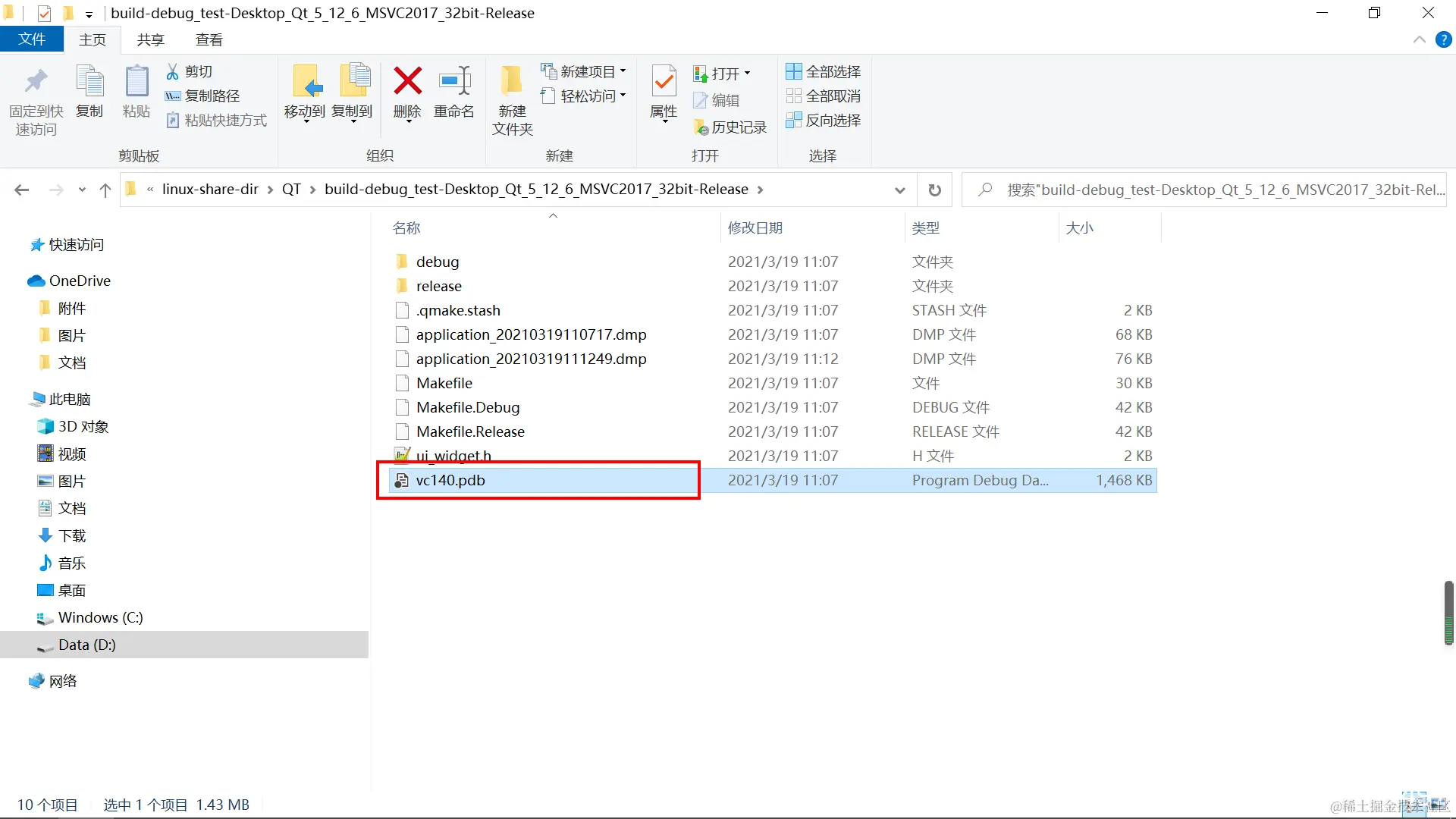
Task: Sort by the 修改日期 column header
Action: coord(755,227)
